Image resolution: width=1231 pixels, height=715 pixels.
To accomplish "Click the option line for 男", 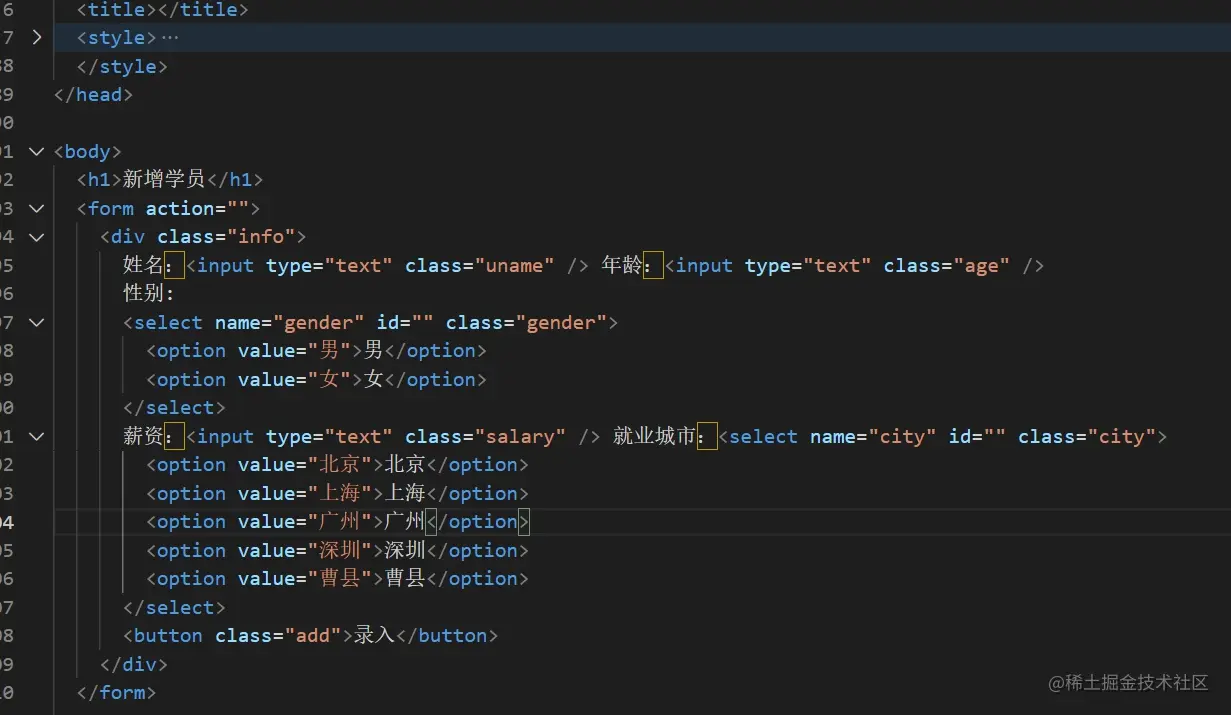I will pos(316,351).
